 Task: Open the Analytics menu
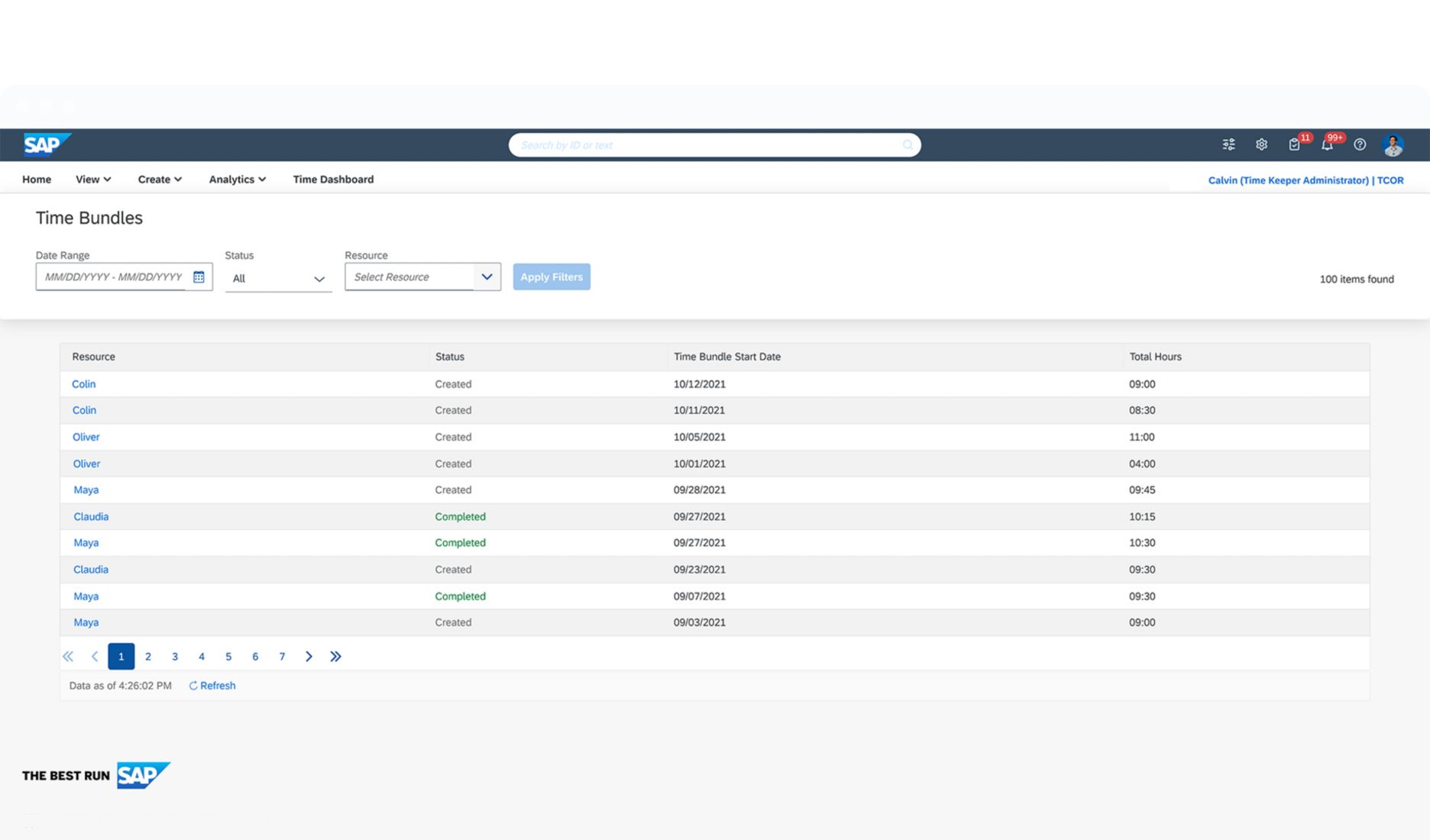(x=237, y=179)
